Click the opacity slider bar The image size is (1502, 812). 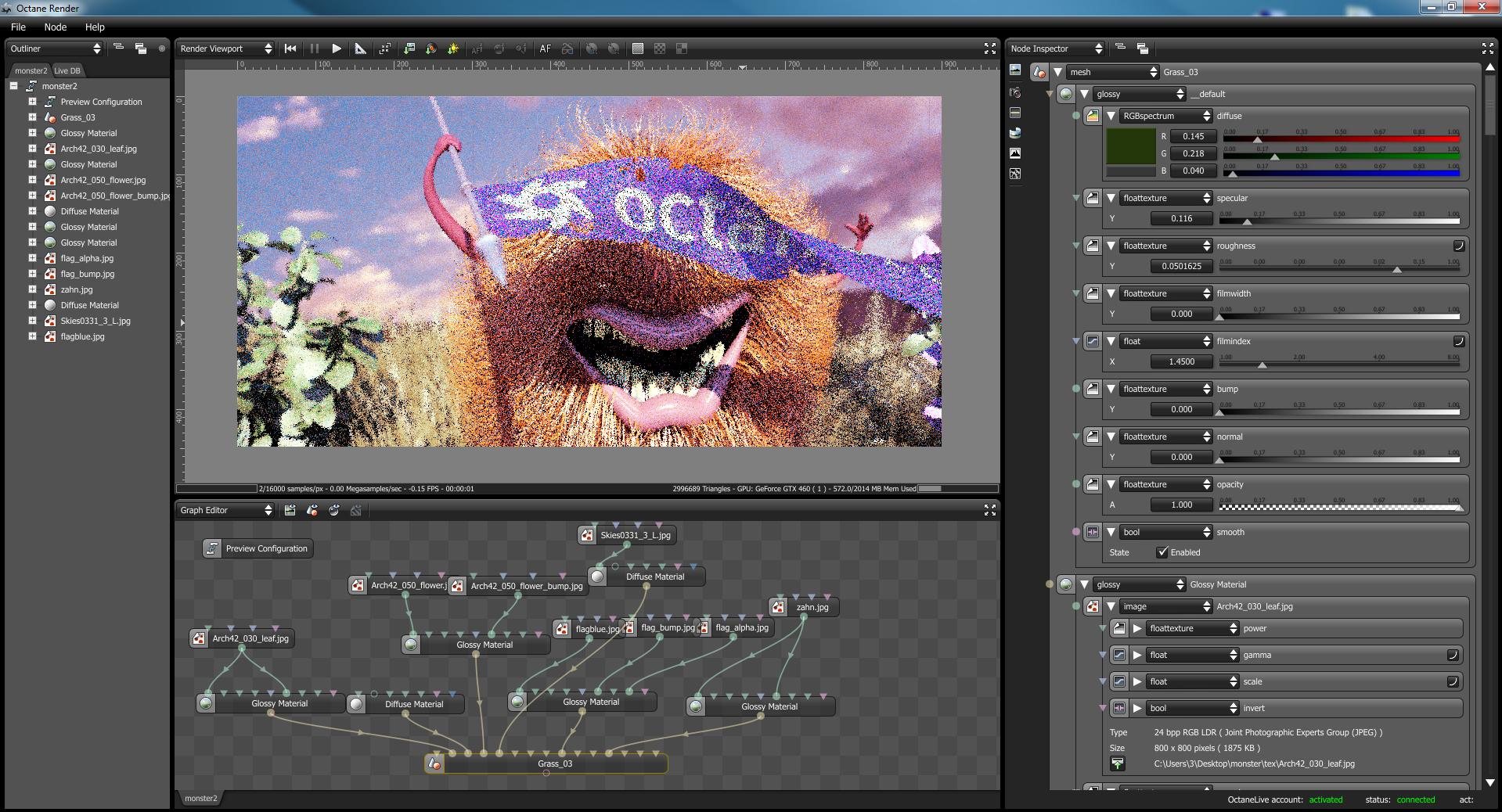click(x=1341, y=507)
